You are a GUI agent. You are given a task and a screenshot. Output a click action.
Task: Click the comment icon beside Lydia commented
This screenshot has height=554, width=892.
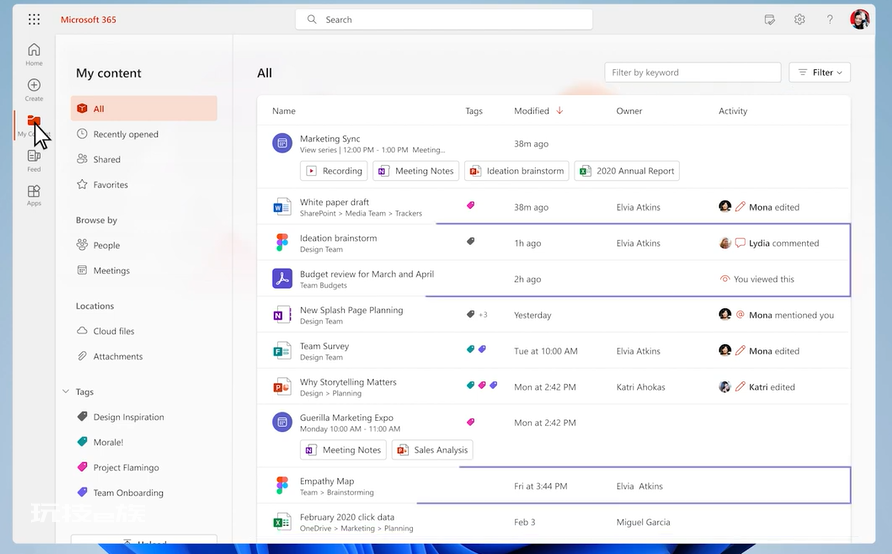(x=740, y=243)
